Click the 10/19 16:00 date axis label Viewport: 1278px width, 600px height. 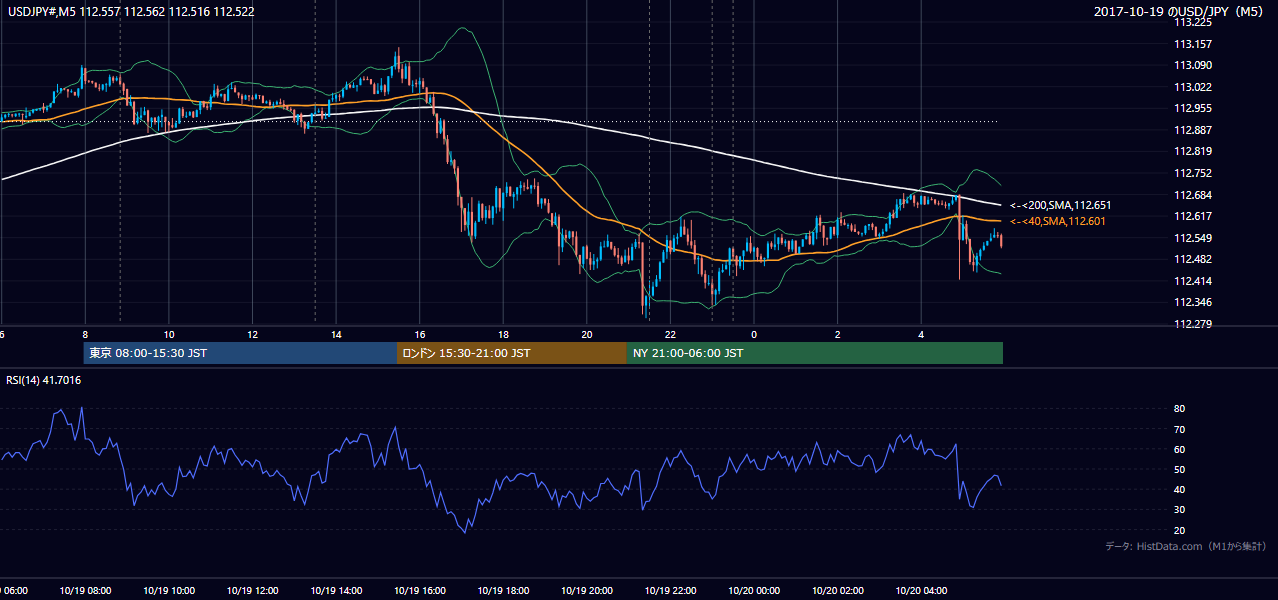click(x=419, y=591)
